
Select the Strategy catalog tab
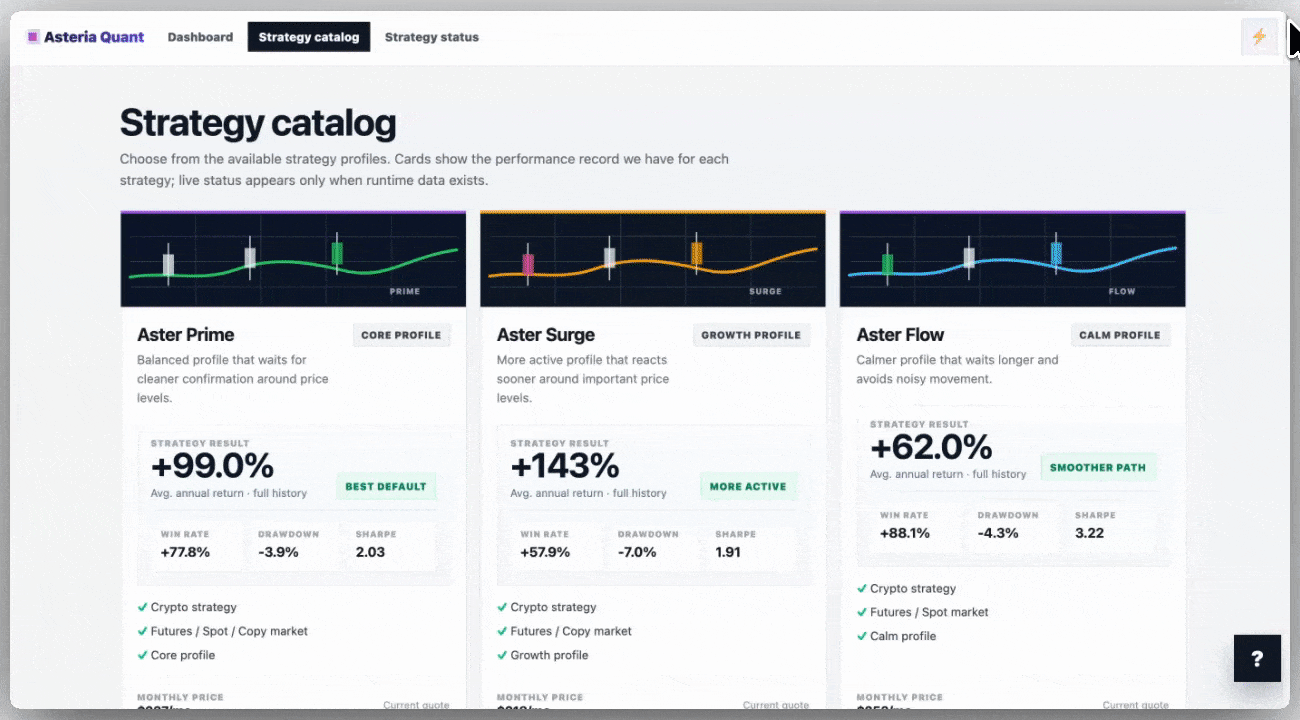tap(309, 37)
